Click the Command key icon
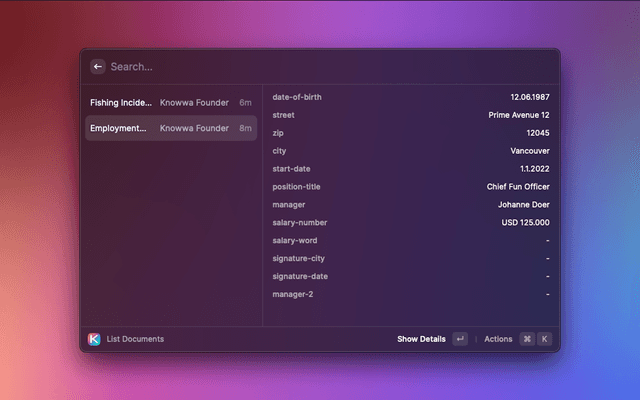 (x=526, y=339)
